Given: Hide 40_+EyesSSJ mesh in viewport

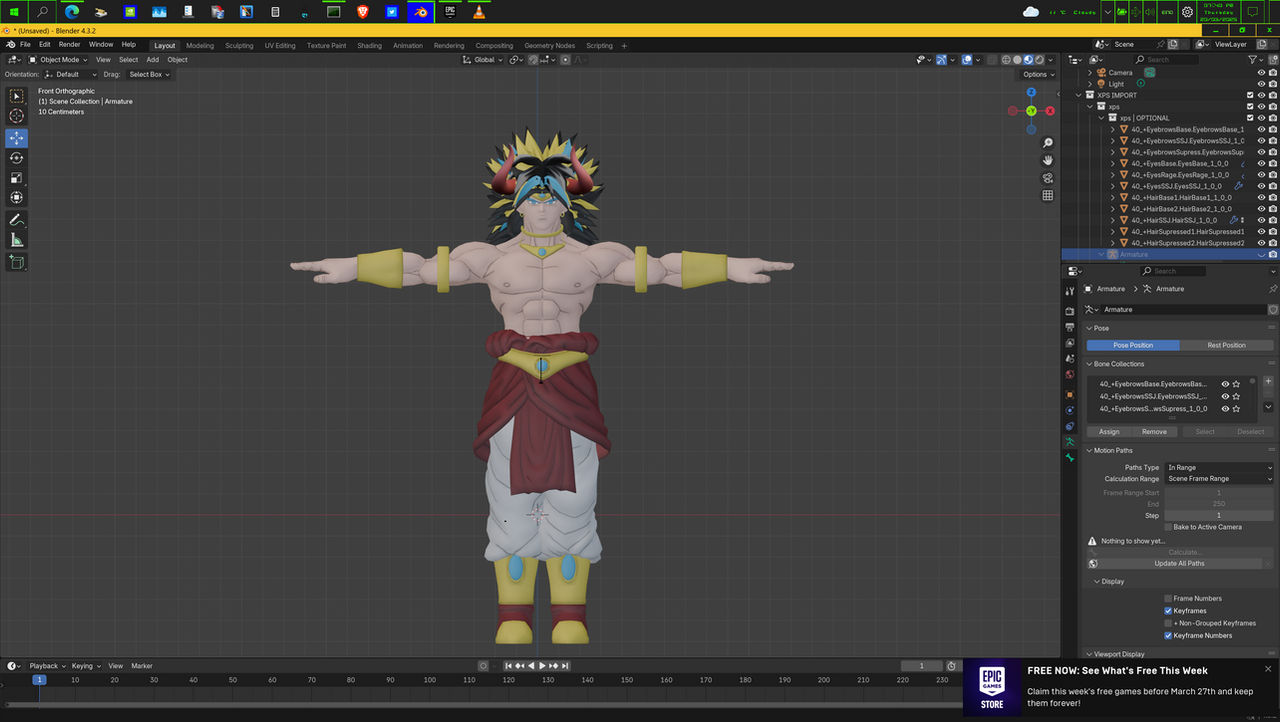Looking at the screenshot, I should point(1260,186).
